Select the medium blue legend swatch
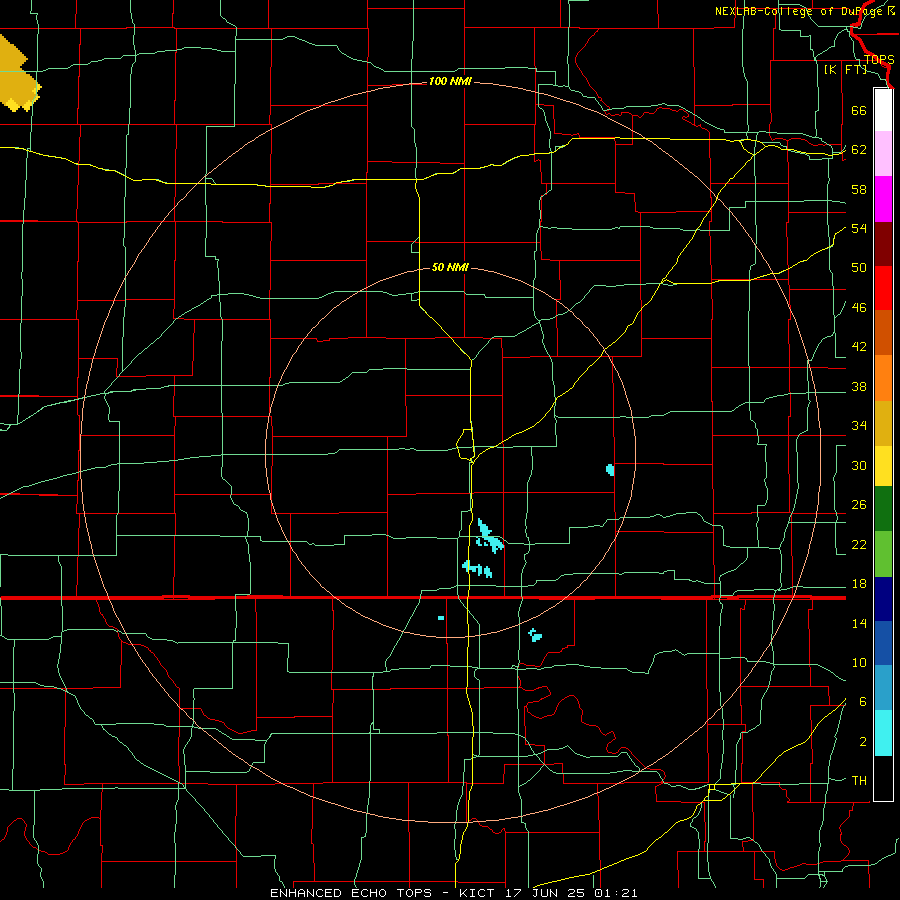The image size is (900, 900). [883, 643]
